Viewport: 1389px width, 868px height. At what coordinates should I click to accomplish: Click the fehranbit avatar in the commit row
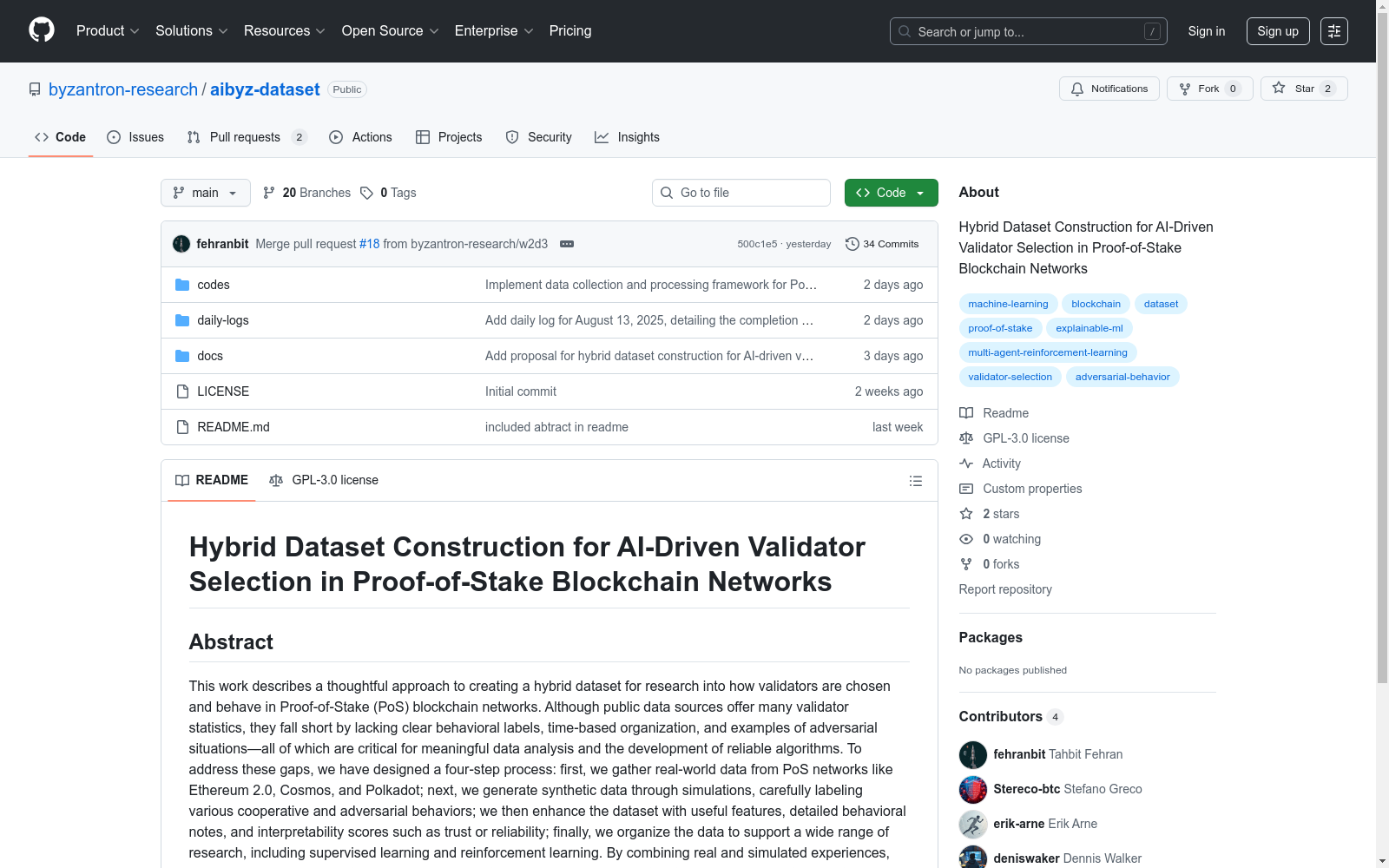pos(181,244)
